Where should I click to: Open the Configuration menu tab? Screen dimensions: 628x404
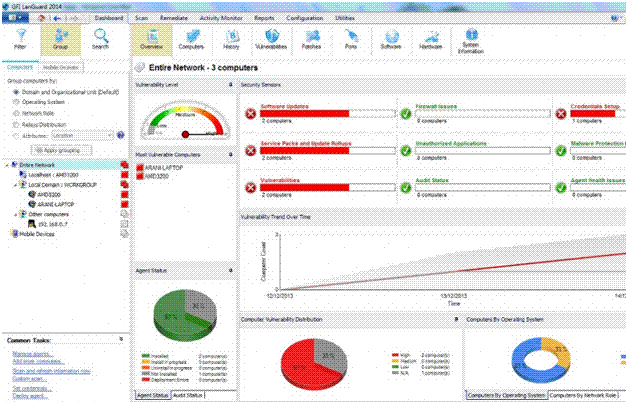tap(305, 18)
